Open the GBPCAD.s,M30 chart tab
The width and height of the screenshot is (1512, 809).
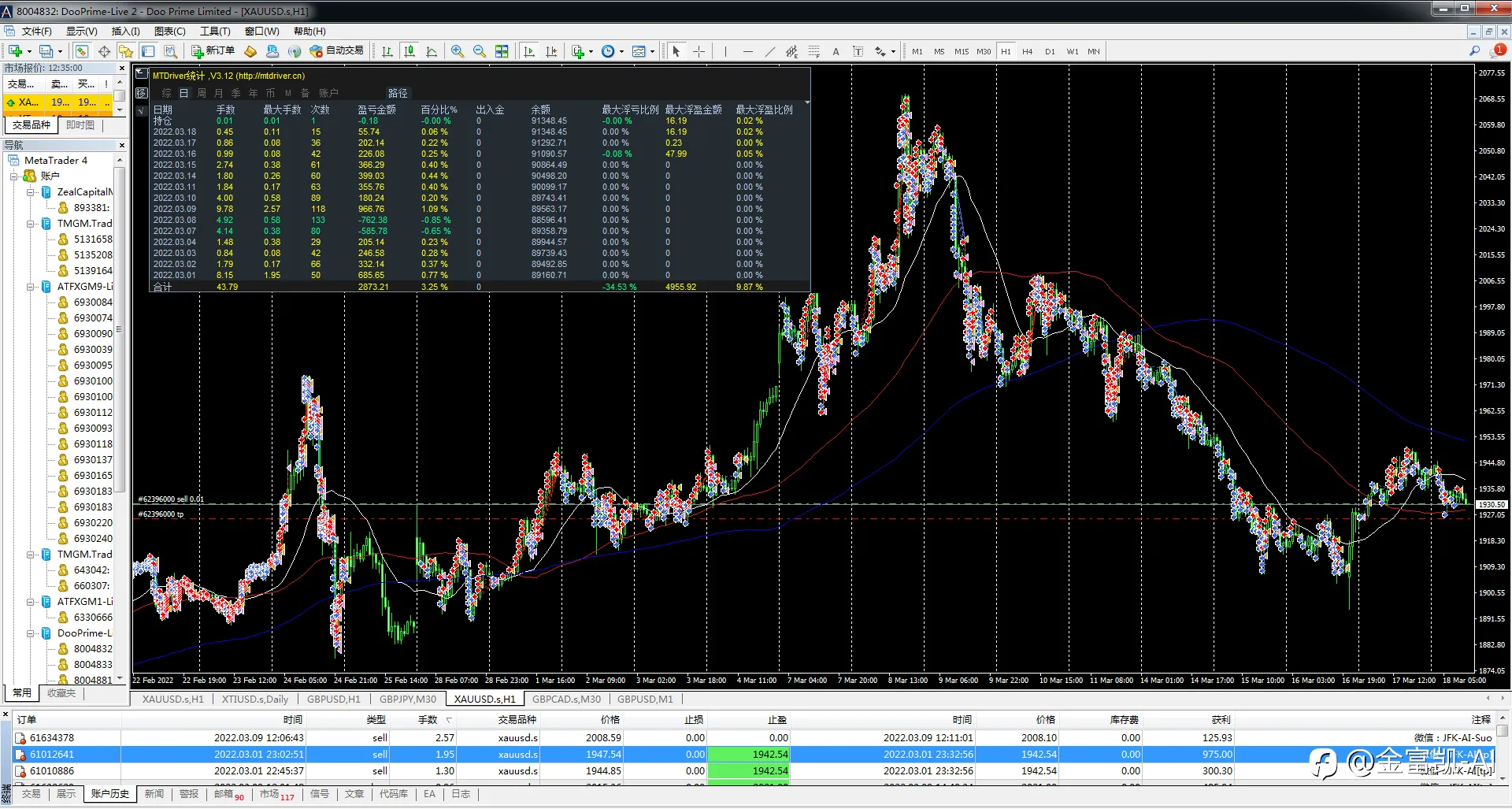click(x=566, y=700)
